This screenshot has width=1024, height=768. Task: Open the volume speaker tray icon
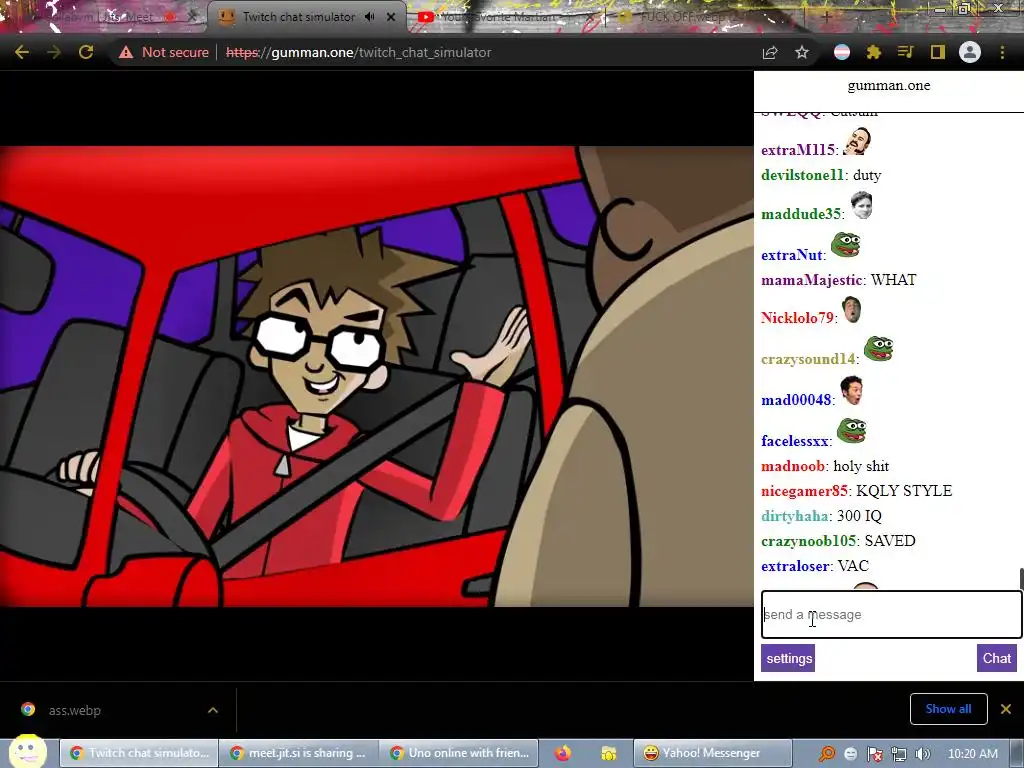[923, 754]
